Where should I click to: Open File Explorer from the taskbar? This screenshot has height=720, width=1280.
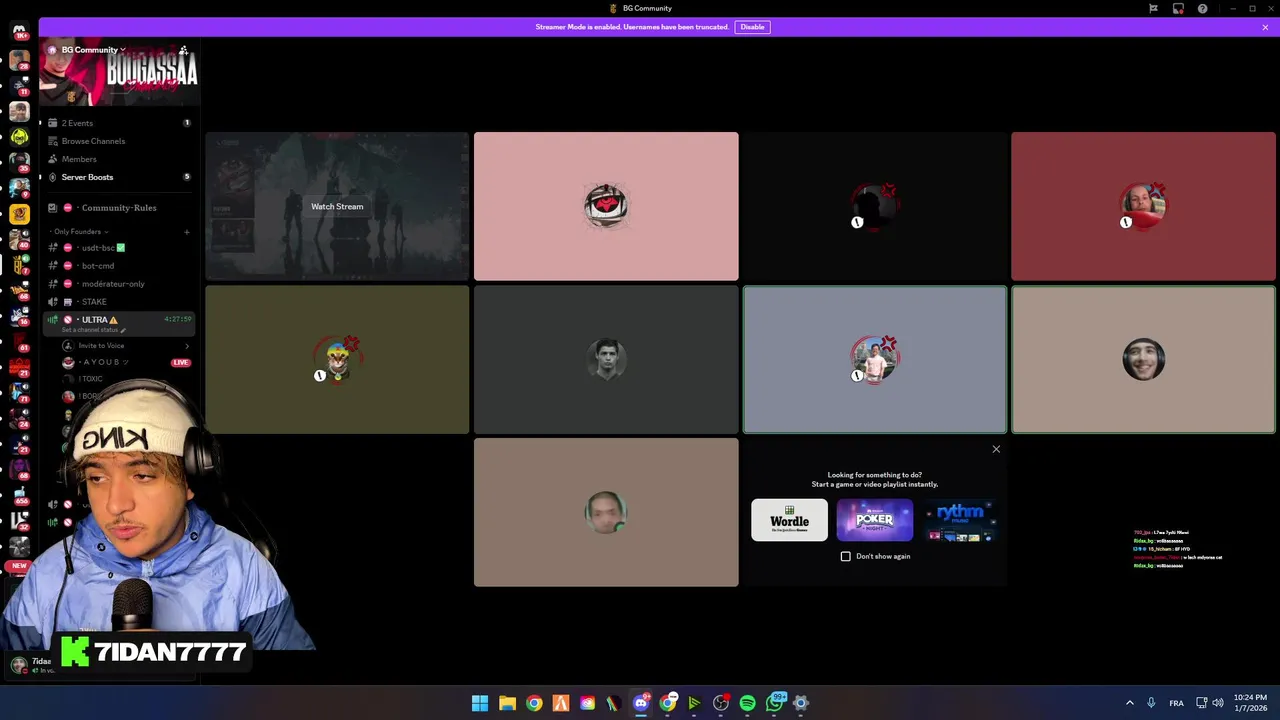tap(507, 703)
